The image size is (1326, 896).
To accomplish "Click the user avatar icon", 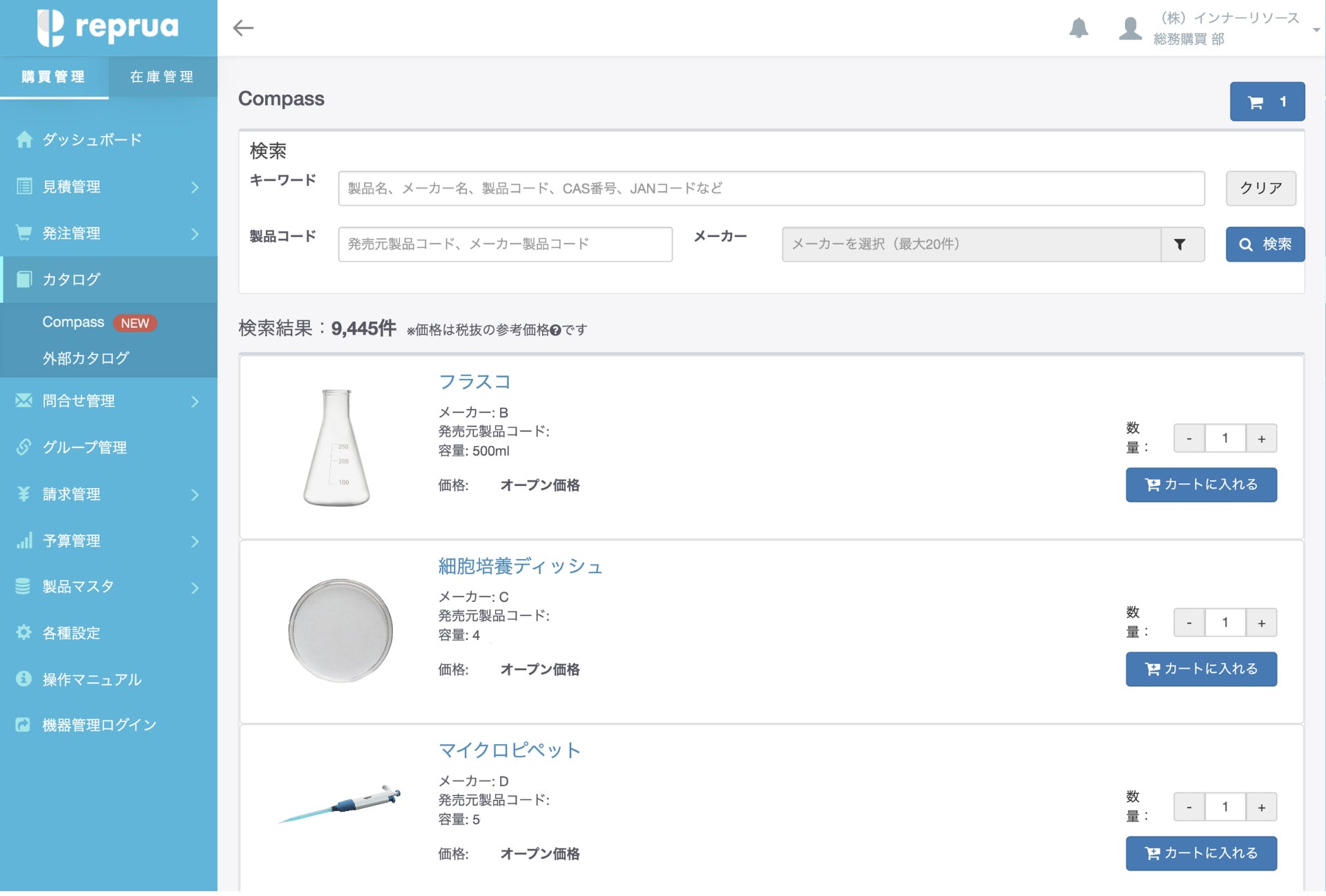I will click(1130, 28).
